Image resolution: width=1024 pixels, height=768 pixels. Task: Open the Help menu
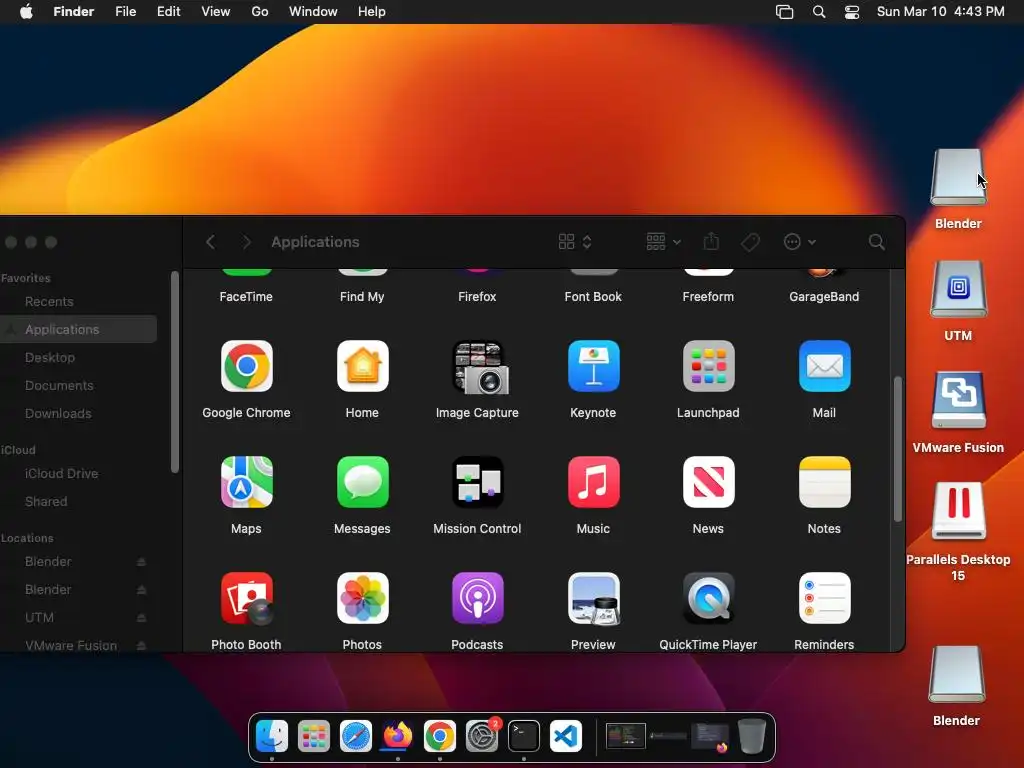pyautogui.click(x=372, y=12)
